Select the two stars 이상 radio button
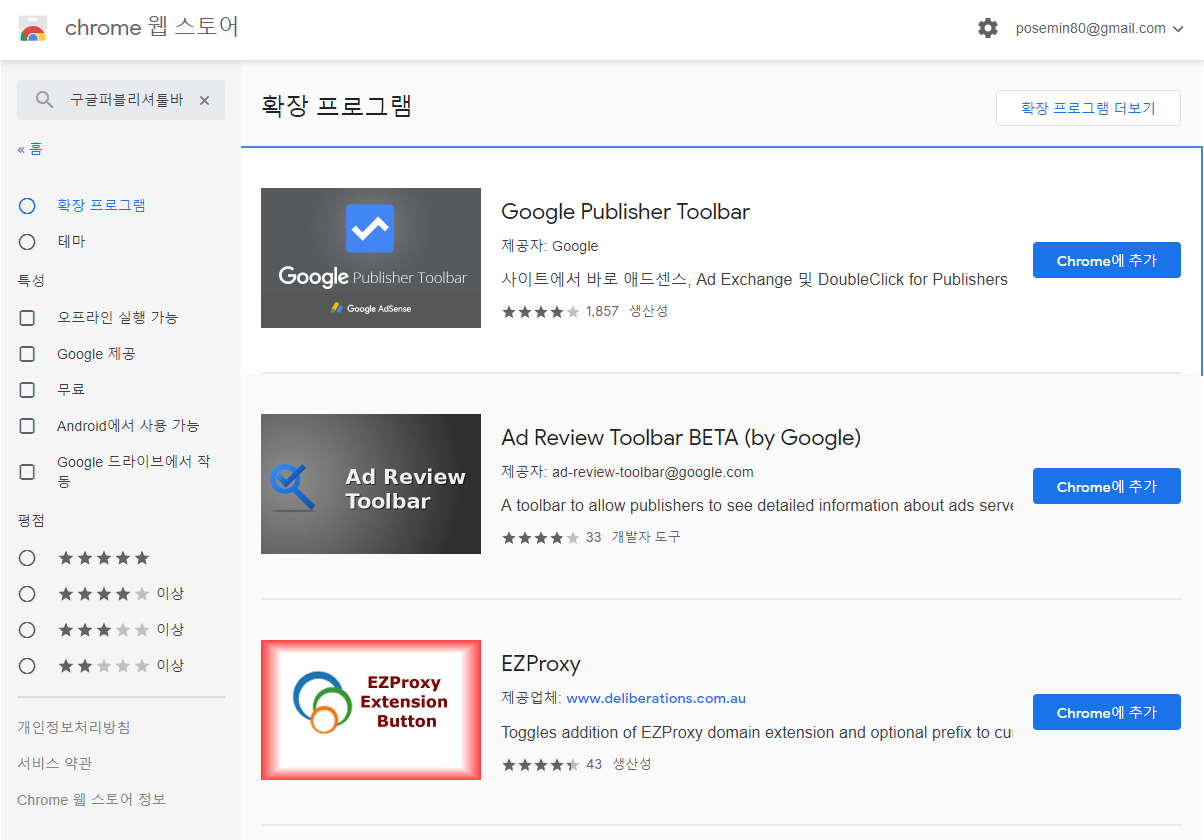Viewport: 1204px width, 840px height. coord(27,666)
